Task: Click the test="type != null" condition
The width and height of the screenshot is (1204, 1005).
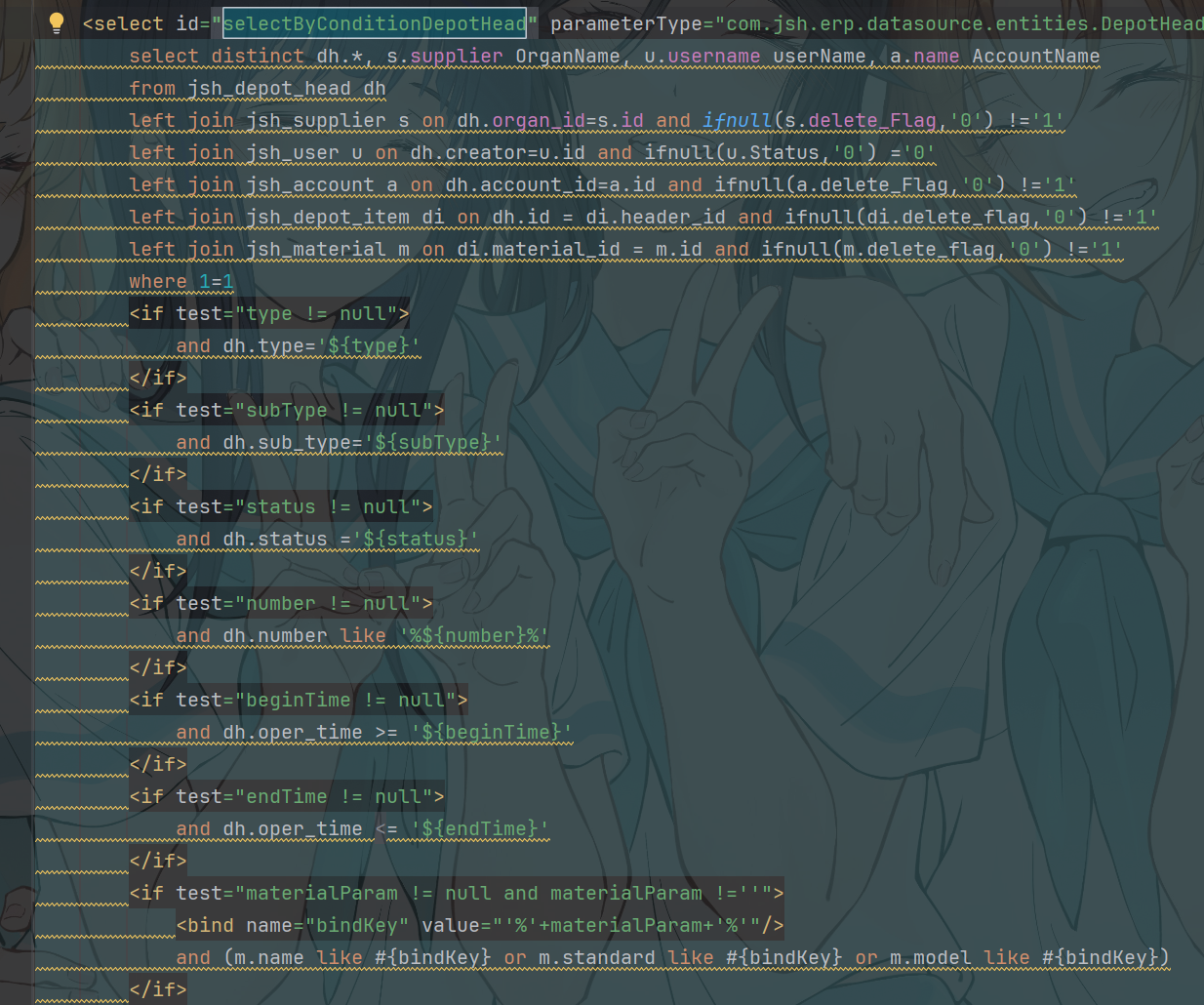Action: point(287,313)
